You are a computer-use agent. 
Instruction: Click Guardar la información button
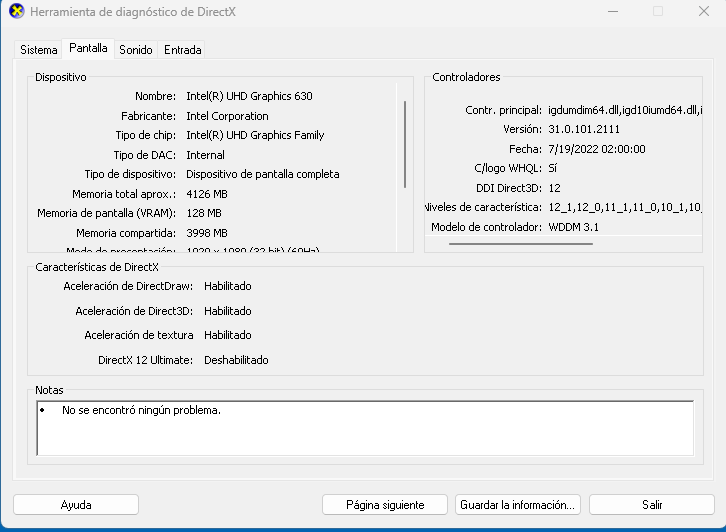(x=518, y=505)
